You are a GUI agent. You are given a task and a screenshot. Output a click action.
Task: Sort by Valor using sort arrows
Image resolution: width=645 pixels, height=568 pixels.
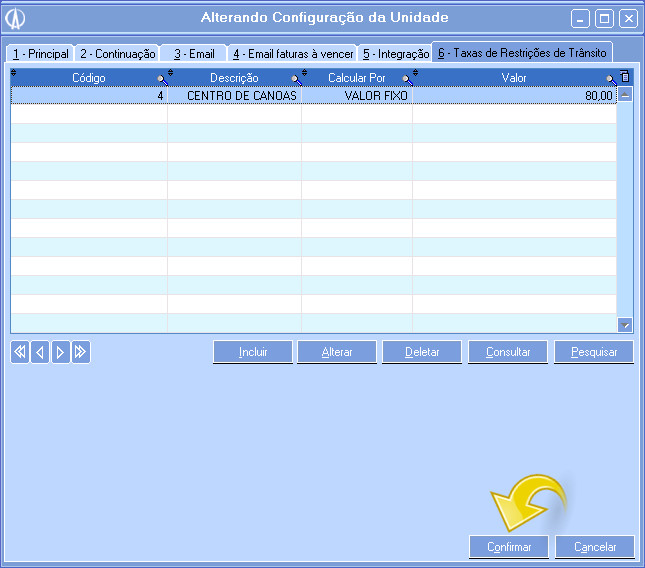[x=415, y=73]
